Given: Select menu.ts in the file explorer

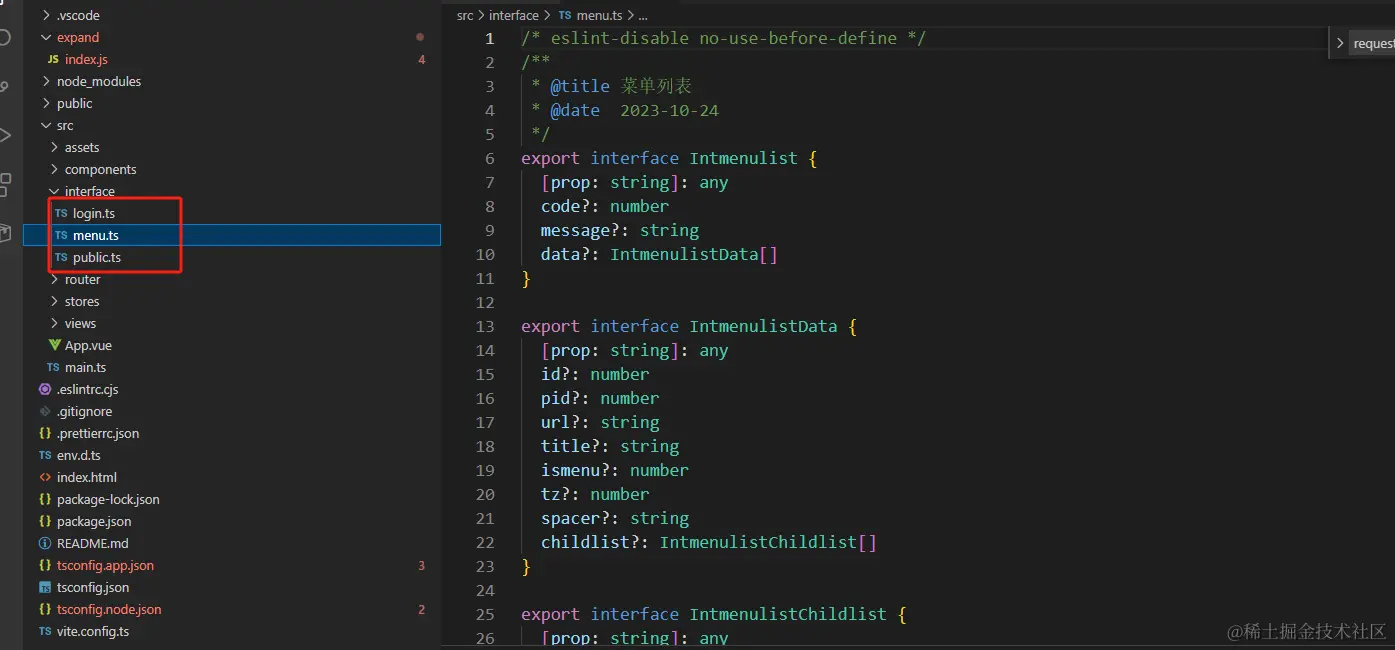Looking at the screenshot, I should click(232, 236).
